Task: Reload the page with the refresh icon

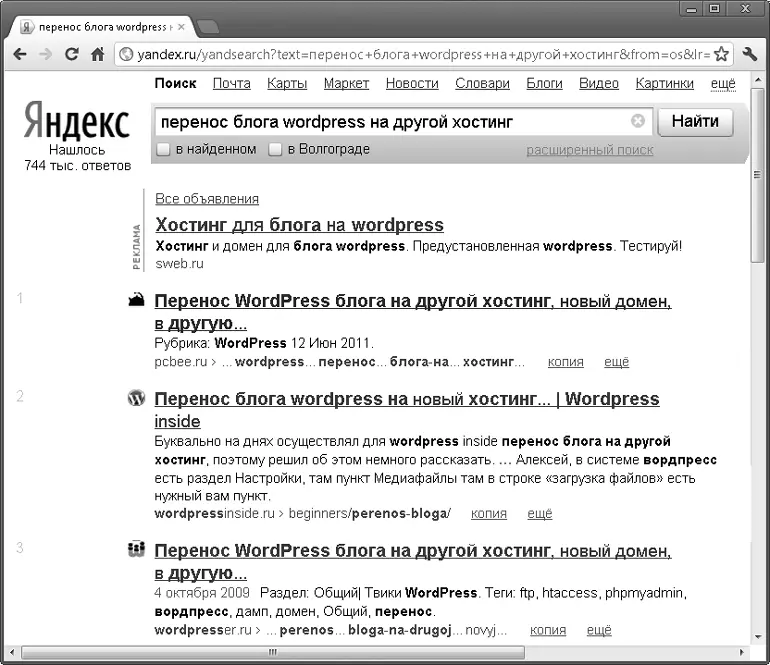Action: [72, 54]
